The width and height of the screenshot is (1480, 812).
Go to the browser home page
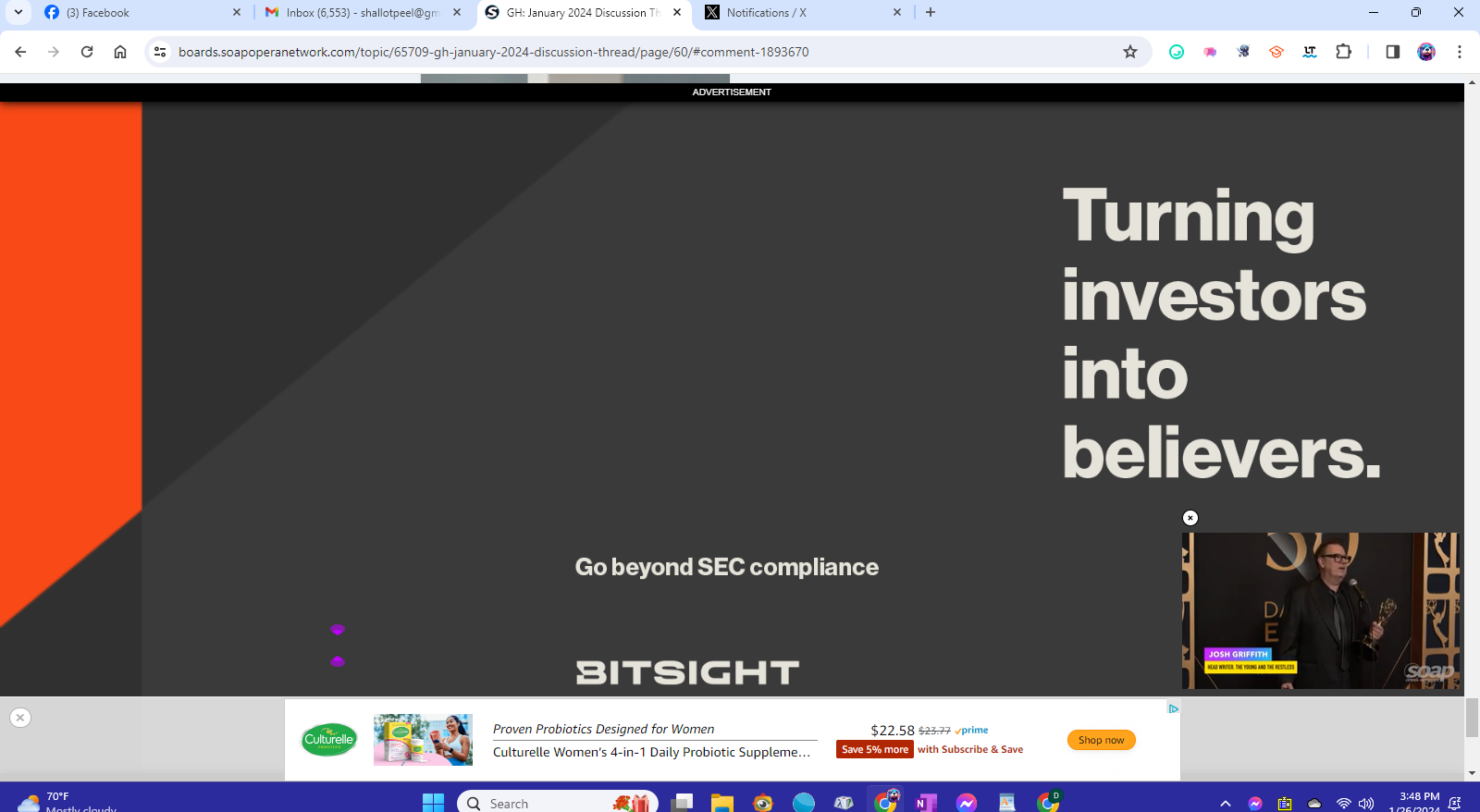tap(120, 52)
